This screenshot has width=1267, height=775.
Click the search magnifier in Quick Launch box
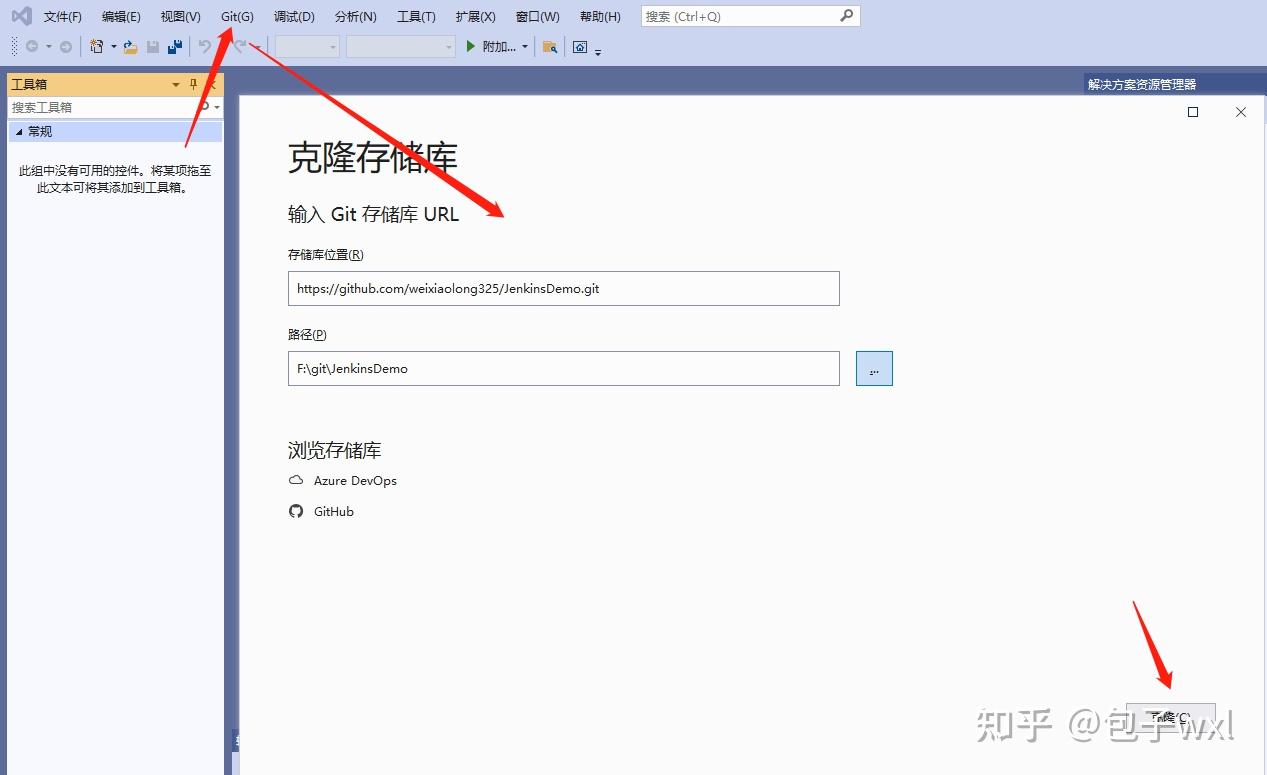845,15
